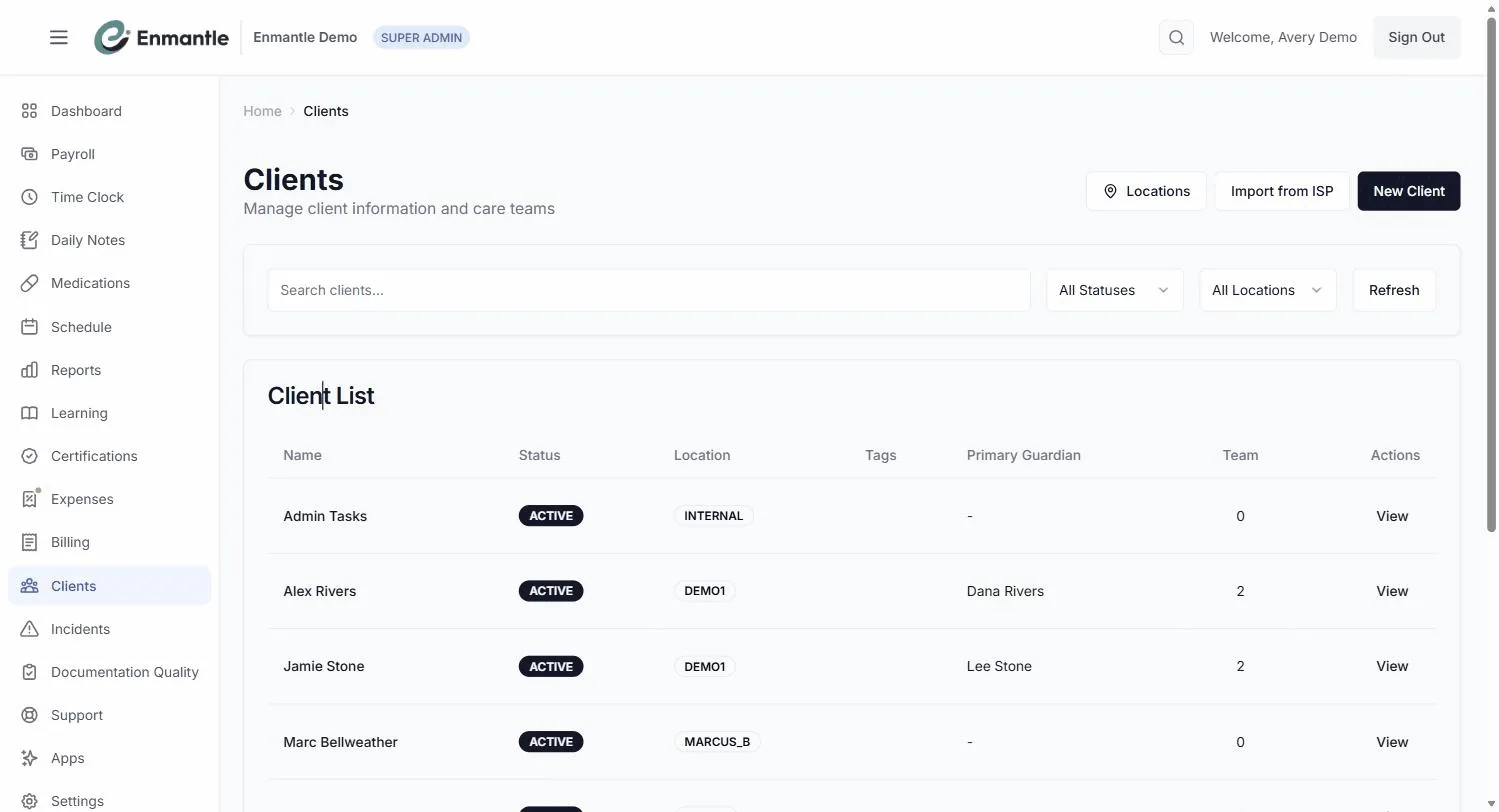Click the Clients people icon
Viewport: 1499px width, 812px height.
29,586
